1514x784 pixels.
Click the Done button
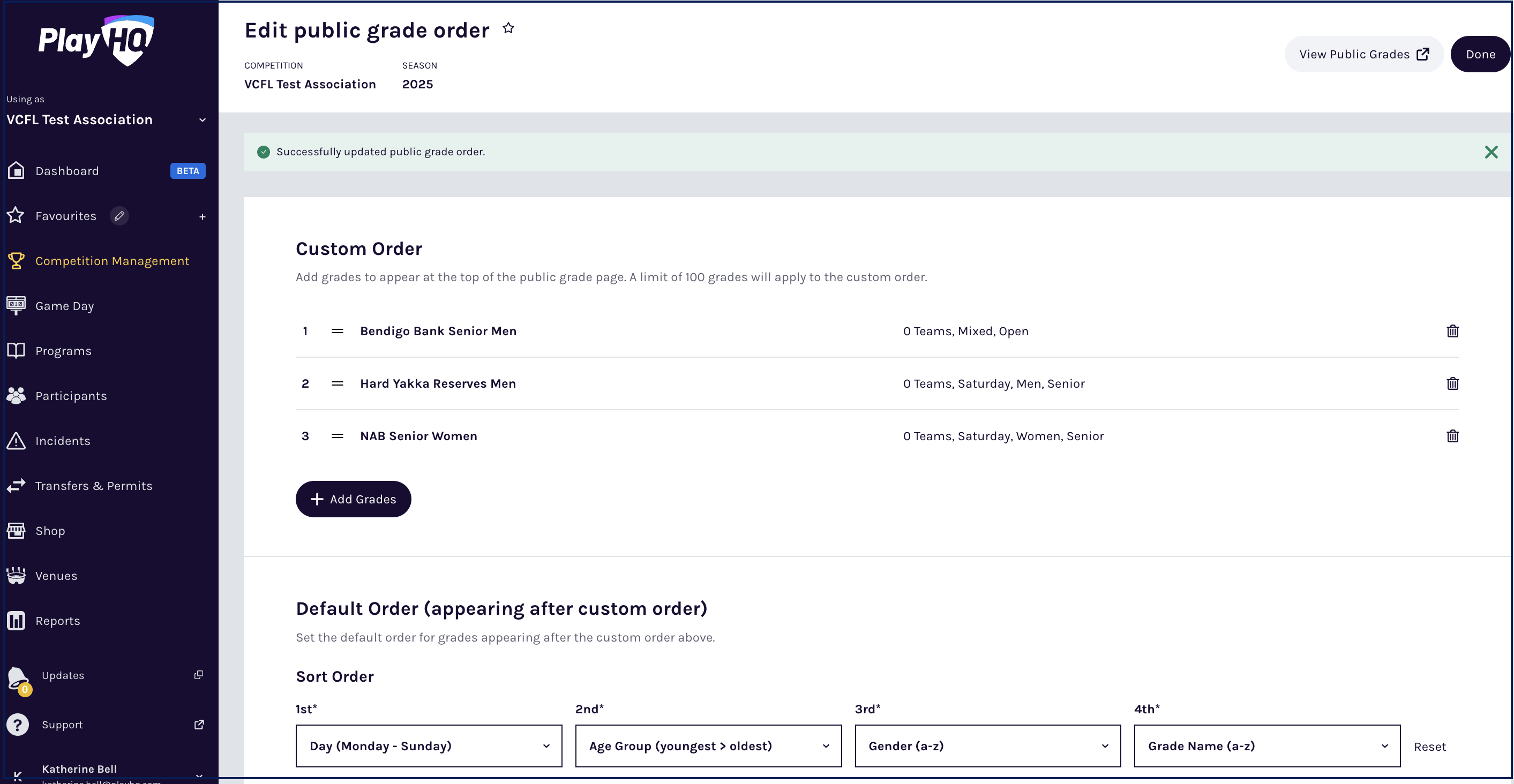[x=1480, y=54]
